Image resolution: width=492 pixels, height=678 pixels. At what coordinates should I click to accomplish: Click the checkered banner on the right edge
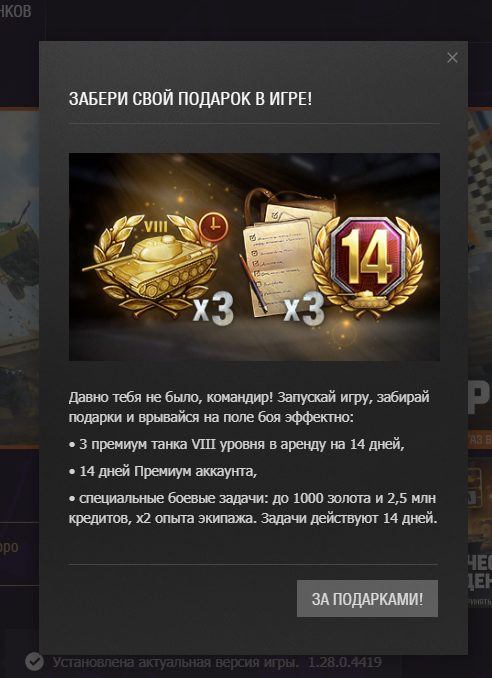coord(480,277)
